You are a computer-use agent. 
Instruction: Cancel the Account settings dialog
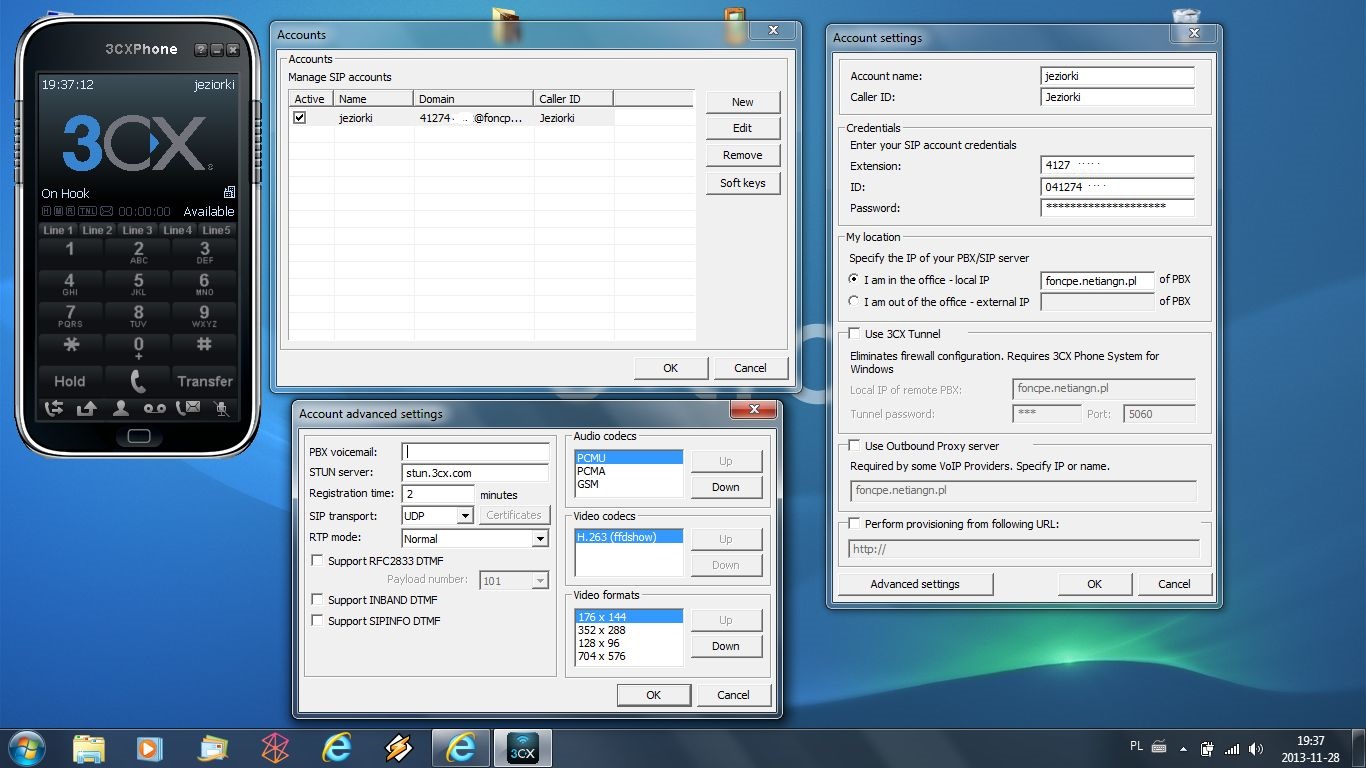(x=1174, y=584)
